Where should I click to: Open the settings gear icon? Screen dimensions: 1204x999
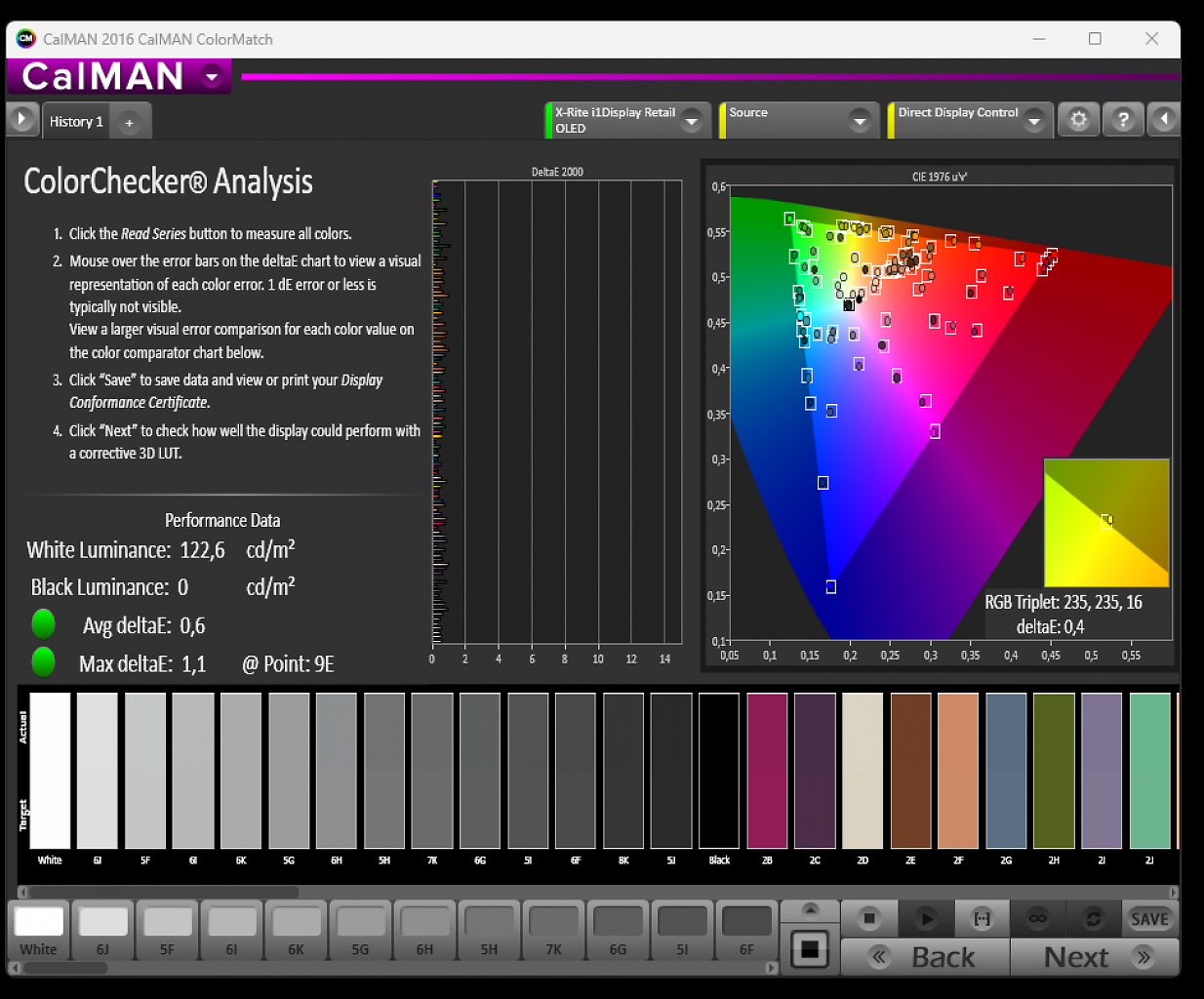click(1078, 120)
